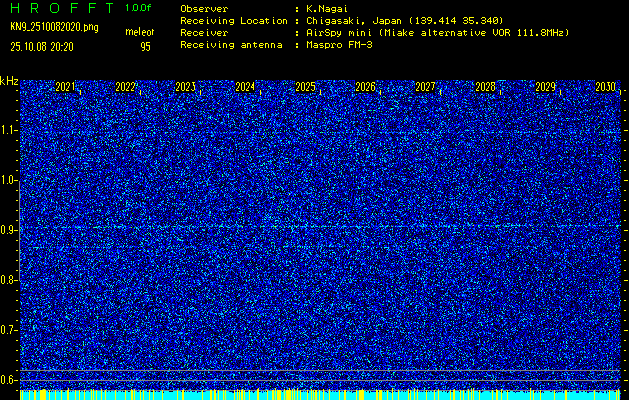Click the 2021 time marker
This screenshot has width=629, height=400.
(x=65, y=88)
